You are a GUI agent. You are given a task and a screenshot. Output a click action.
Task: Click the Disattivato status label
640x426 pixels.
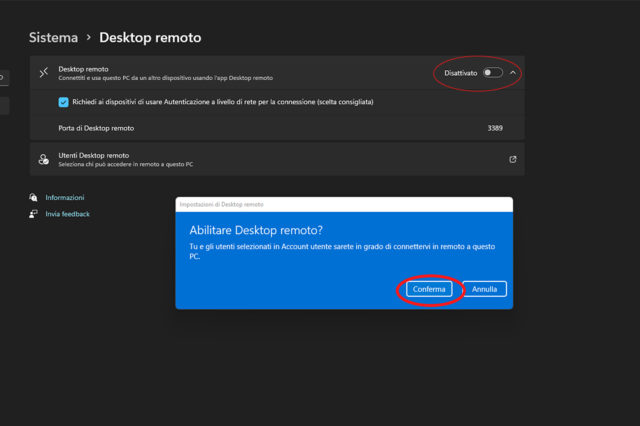click(461, 73)
